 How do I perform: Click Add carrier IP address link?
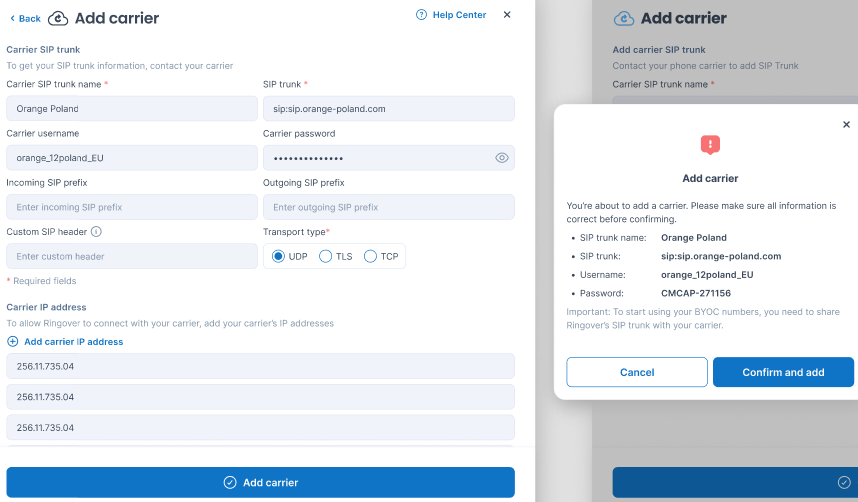click(73, 342)
